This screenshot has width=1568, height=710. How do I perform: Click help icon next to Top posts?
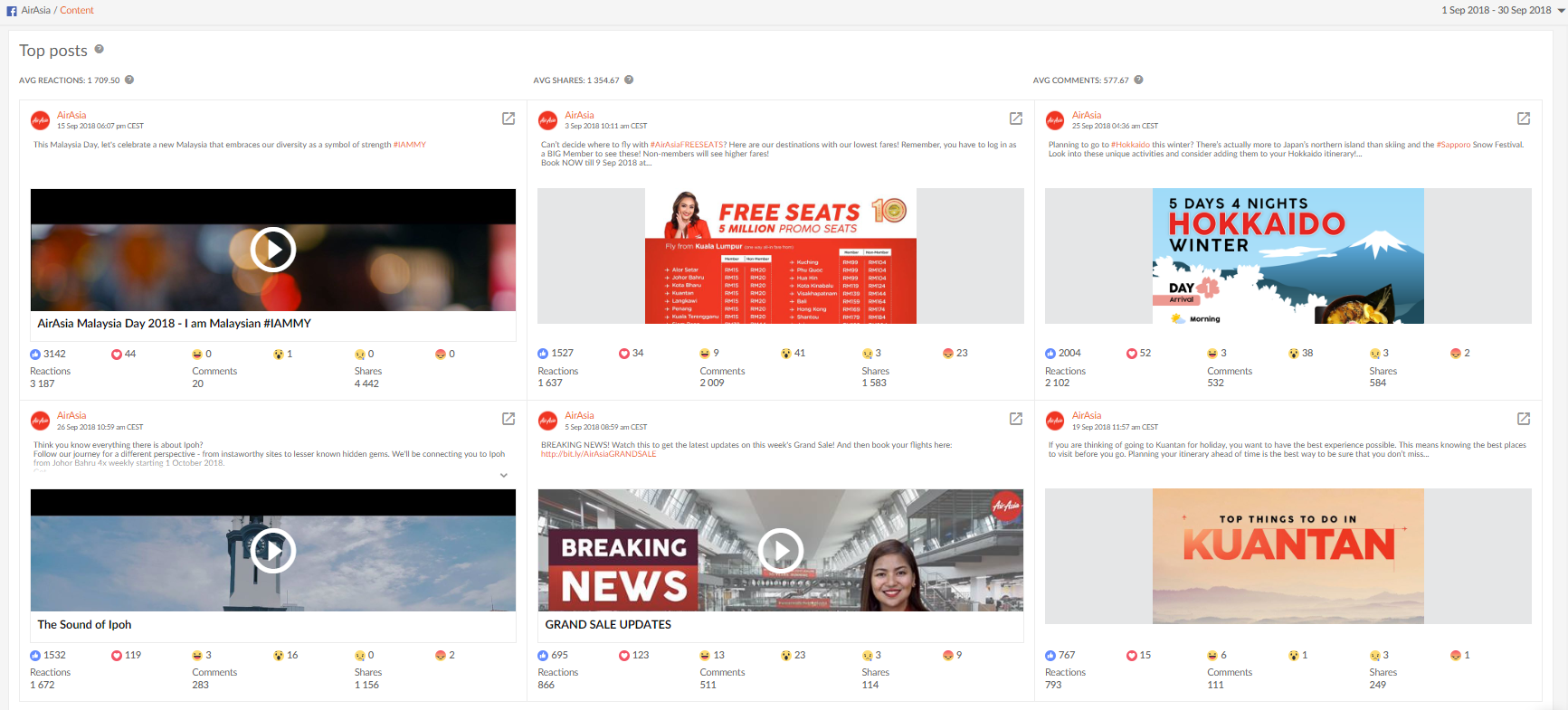pos(100,50)
